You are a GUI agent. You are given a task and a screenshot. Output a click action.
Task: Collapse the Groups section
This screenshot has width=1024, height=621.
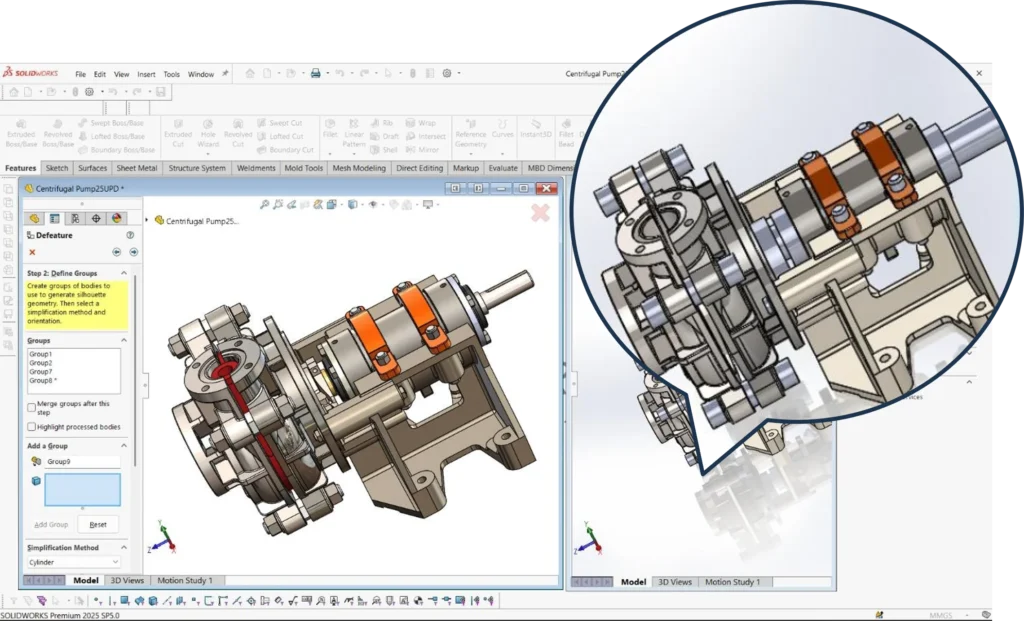pyautogui.click(x=123, y=340)
